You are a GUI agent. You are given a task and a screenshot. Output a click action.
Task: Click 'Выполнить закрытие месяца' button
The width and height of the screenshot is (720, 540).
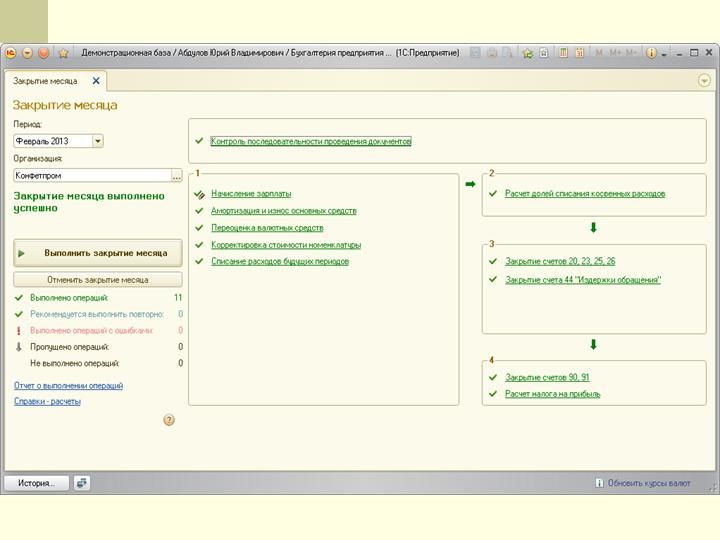point(98,253)
